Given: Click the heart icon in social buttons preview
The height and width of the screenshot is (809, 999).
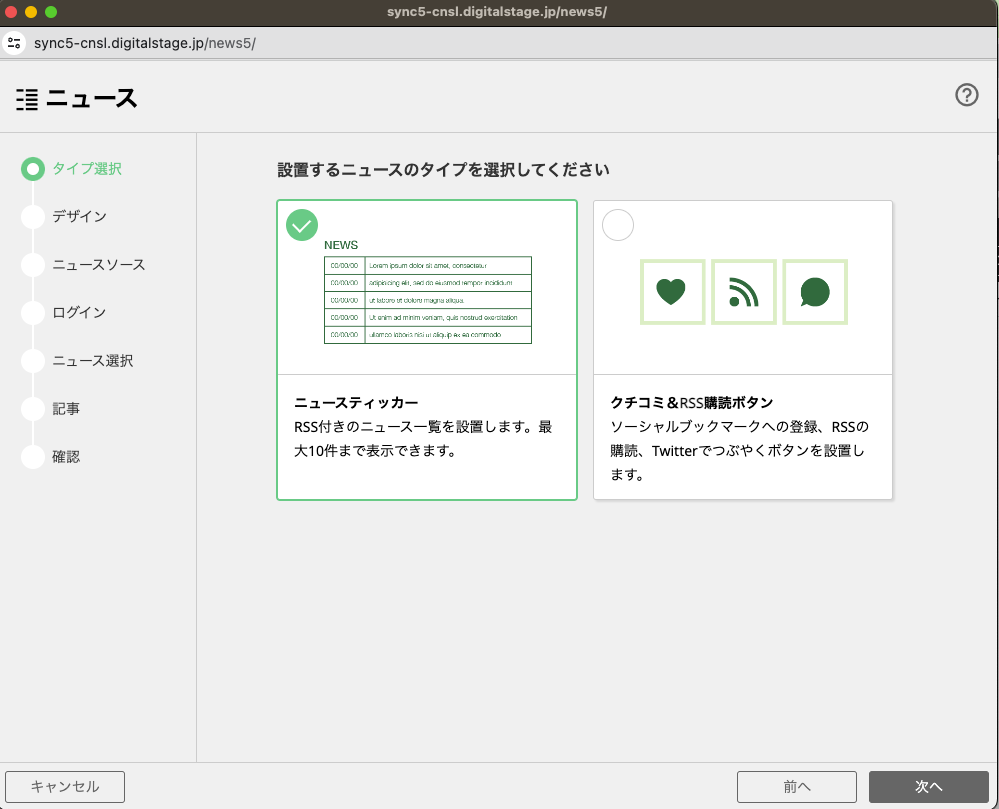Looking at the screenshot, I should coord(672,292).
